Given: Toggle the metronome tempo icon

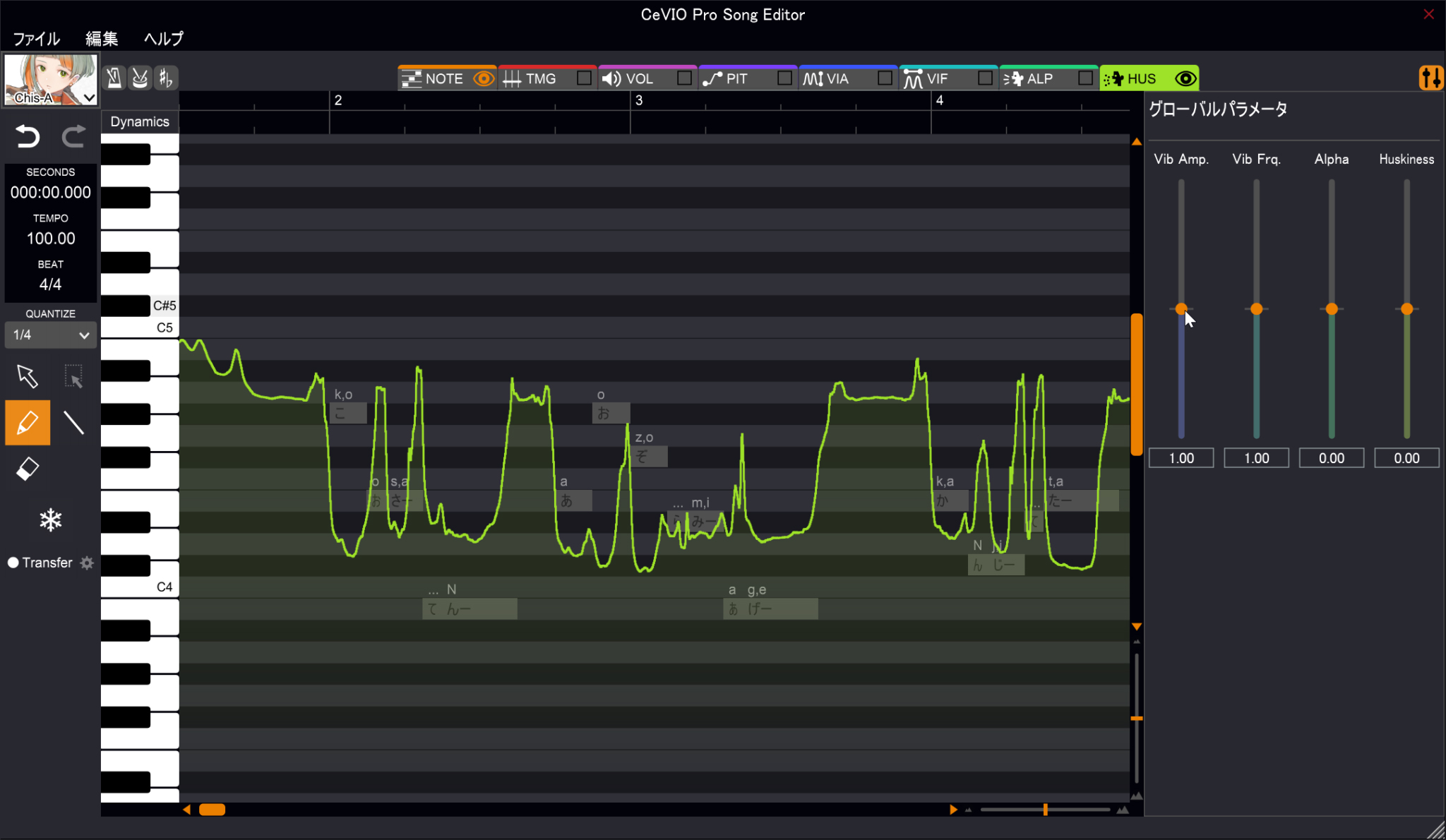Looking at the screenshot, I should pos(114,78).
